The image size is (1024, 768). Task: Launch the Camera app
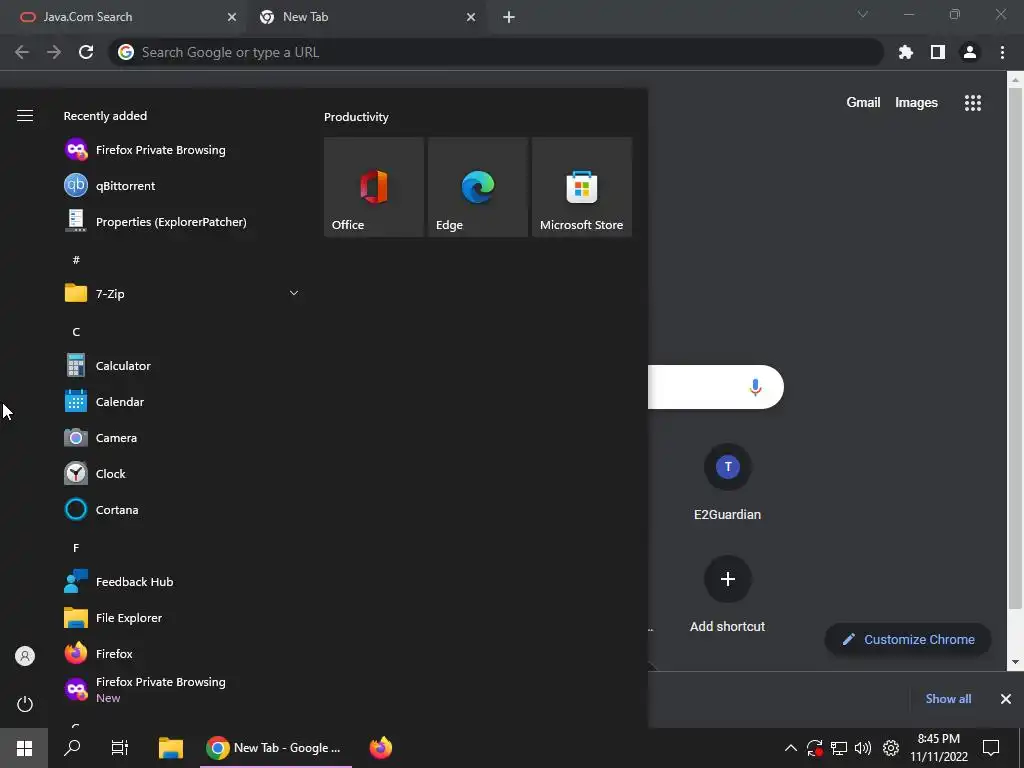[x=182, y=437]
